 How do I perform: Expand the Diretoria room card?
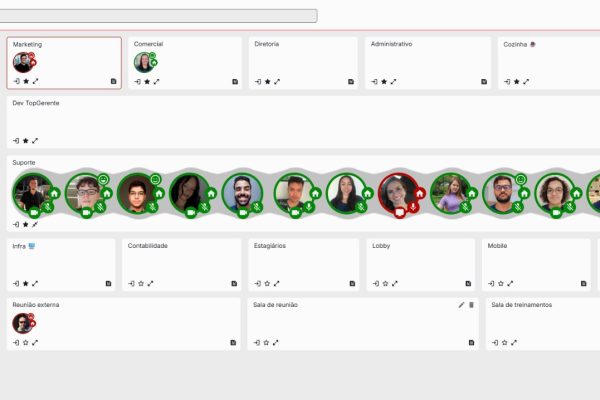pyautogui.click(x=277, y=82)
